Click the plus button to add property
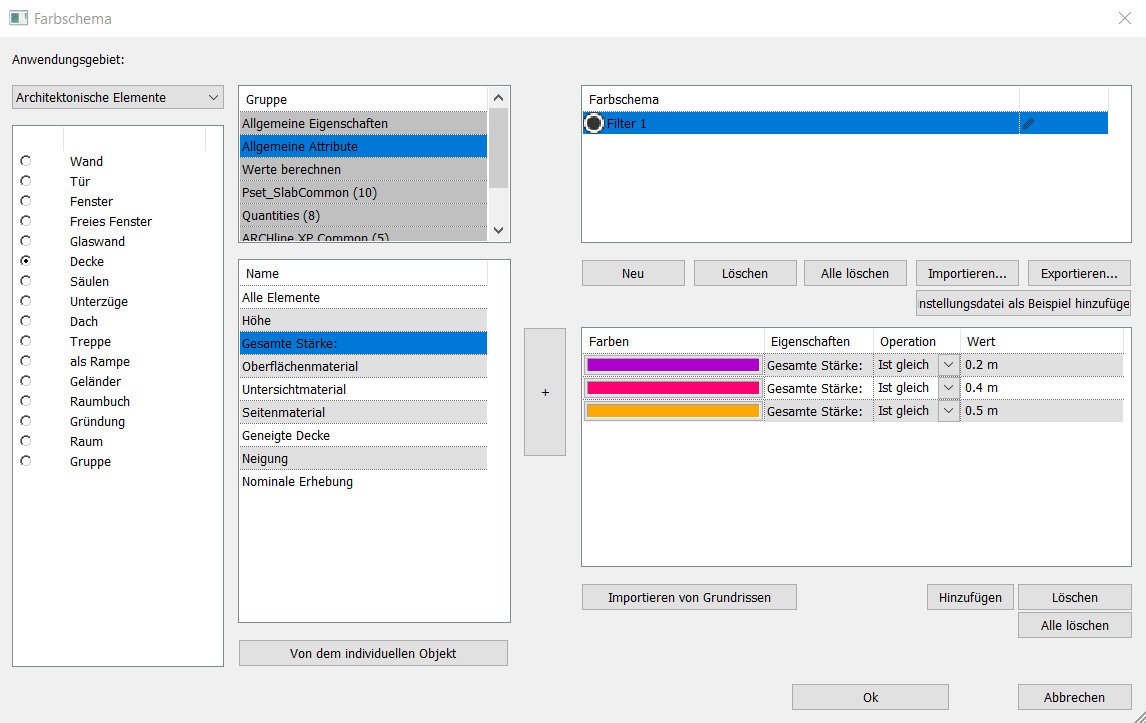This screenshot has height=723, width=1146. (x=545, y=392)
